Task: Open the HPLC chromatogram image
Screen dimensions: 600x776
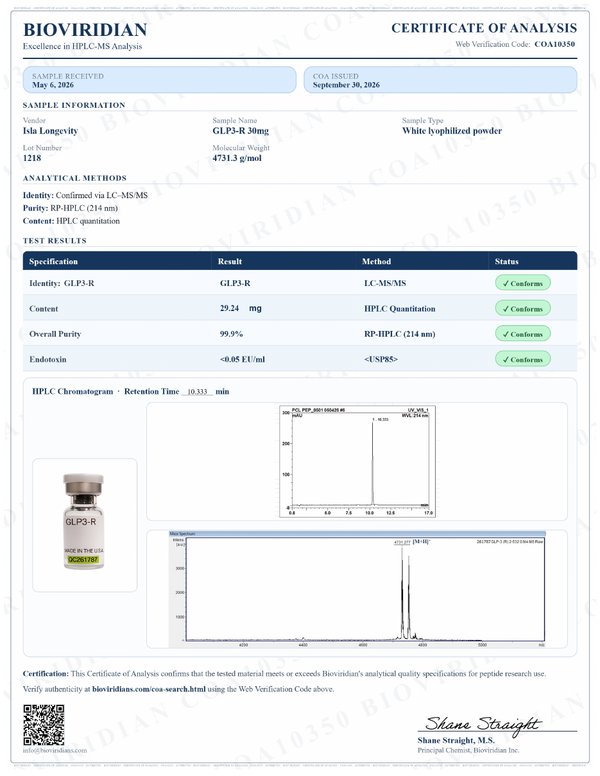Action: tap(357, 461)
